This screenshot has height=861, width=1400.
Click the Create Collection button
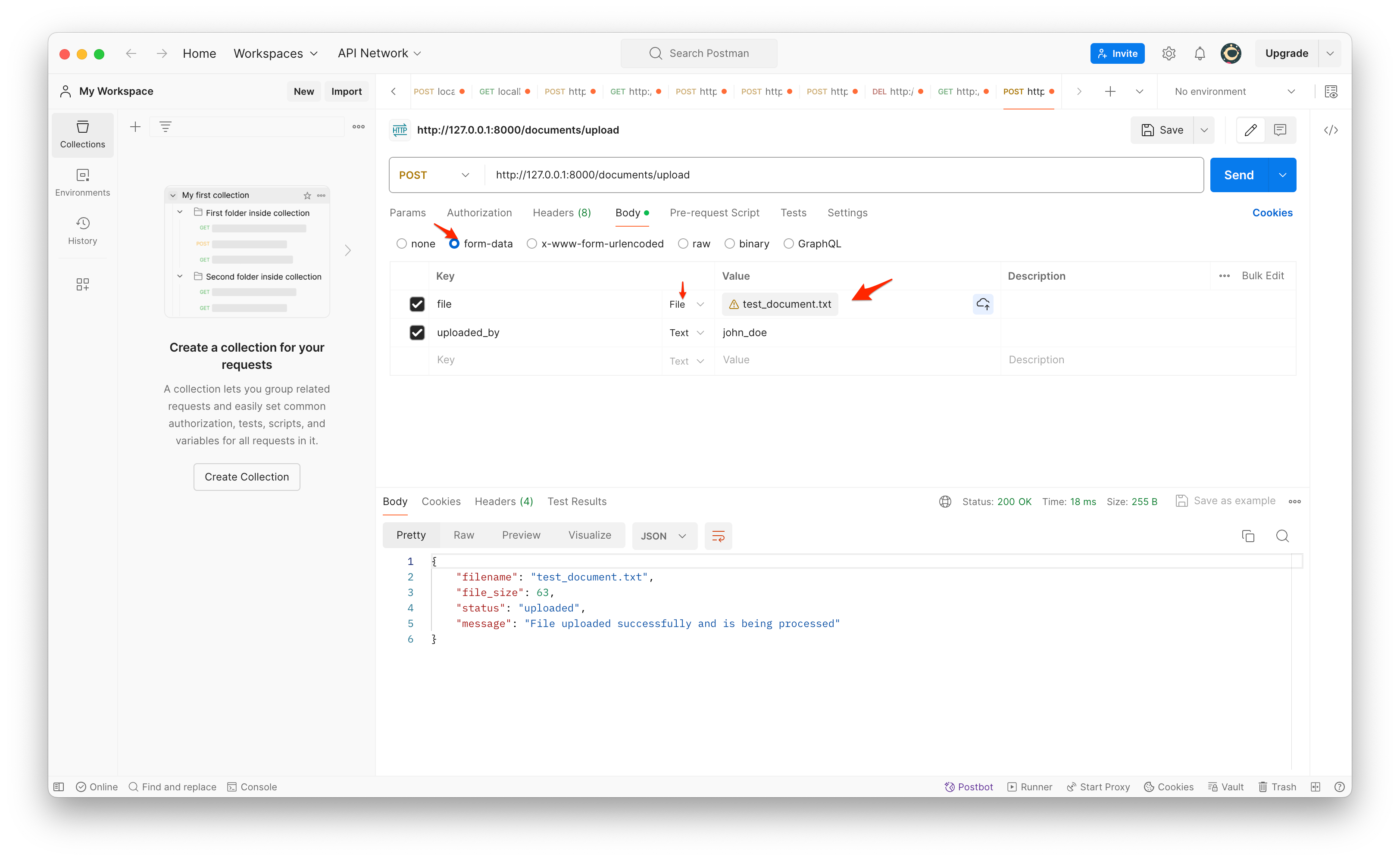(x=247, y=477)
